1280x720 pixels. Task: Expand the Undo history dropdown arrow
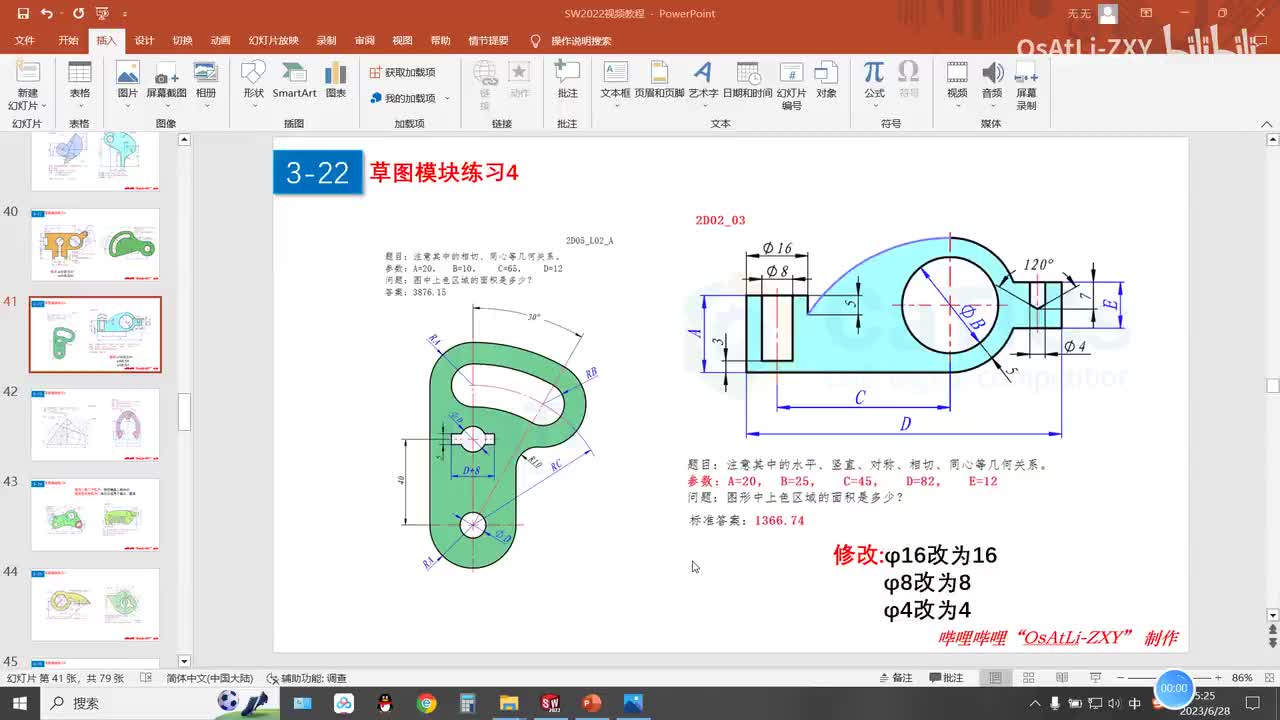click(x=60, y=14)
